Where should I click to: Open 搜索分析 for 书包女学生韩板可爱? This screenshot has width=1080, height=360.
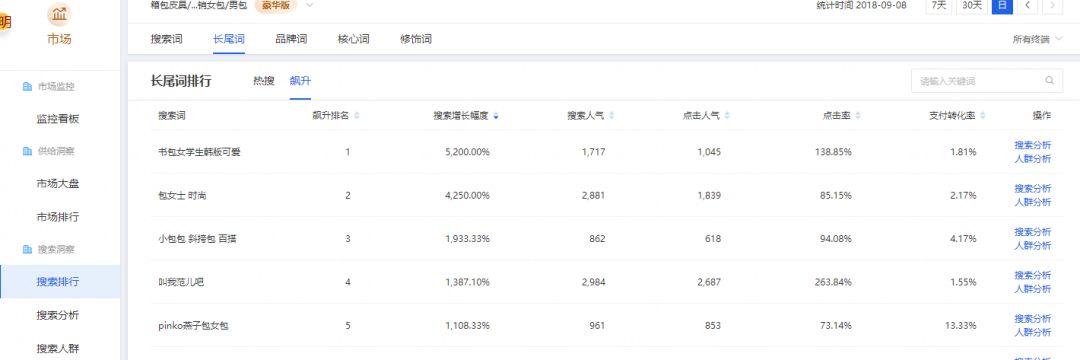(1032, 145)
